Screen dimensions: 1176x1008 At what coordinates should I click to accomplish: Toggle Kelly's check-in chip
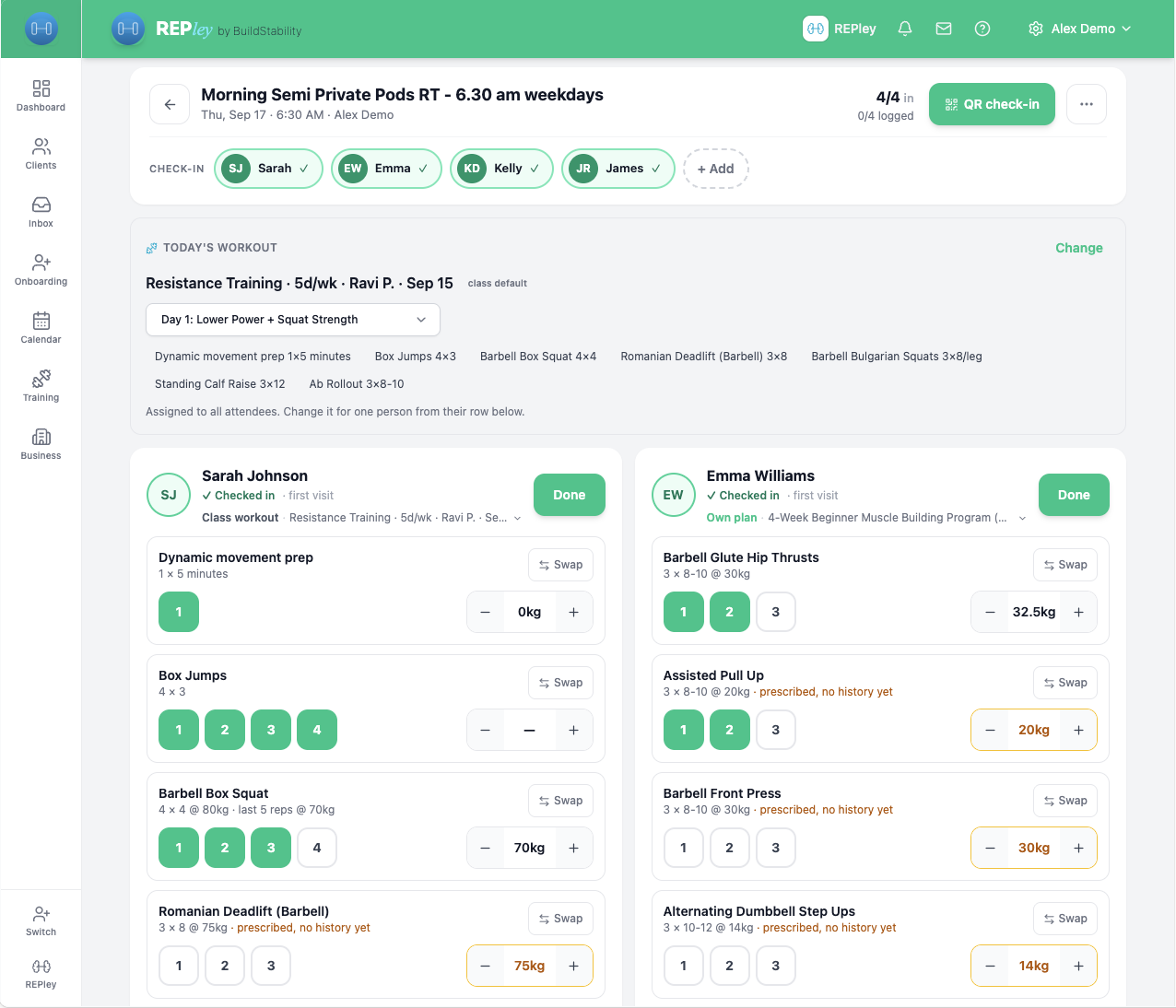click(501, 169)
